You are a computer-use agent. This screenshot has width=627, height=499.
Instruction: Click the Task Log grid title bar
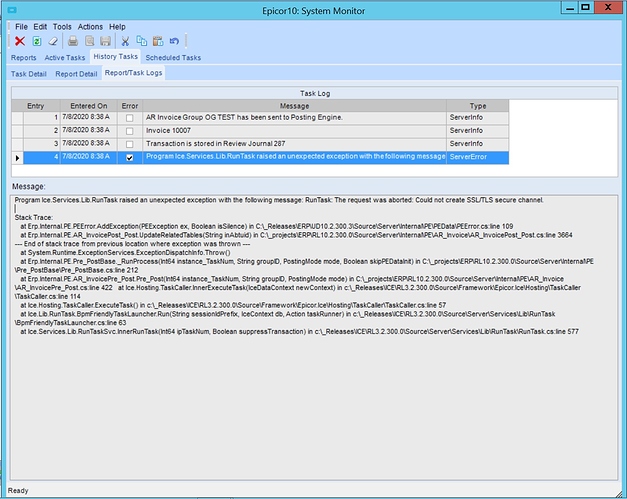click(x=315, y=93)
